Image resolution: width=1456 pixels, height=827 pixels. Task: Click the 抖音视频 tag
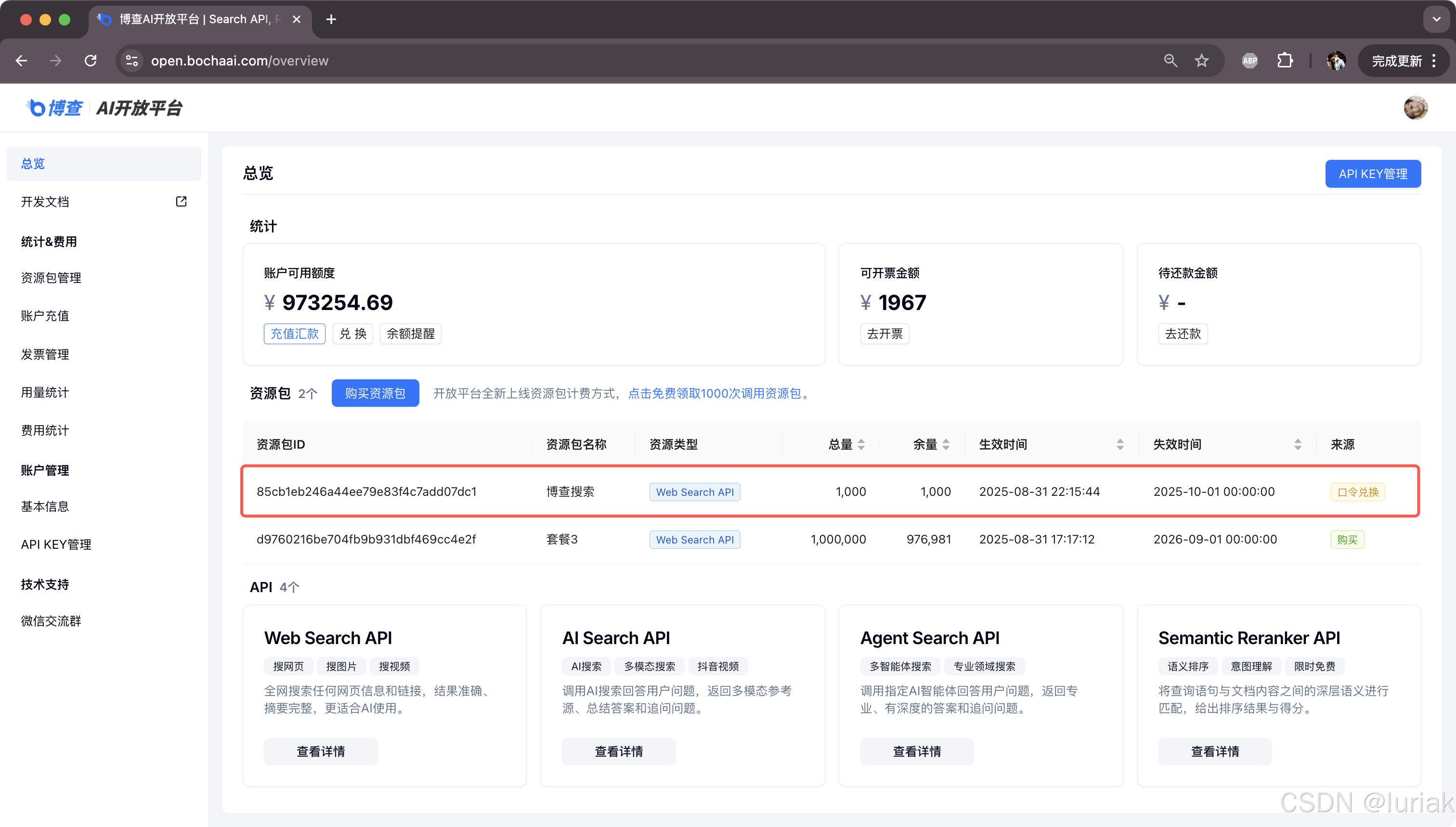point(718,667)
